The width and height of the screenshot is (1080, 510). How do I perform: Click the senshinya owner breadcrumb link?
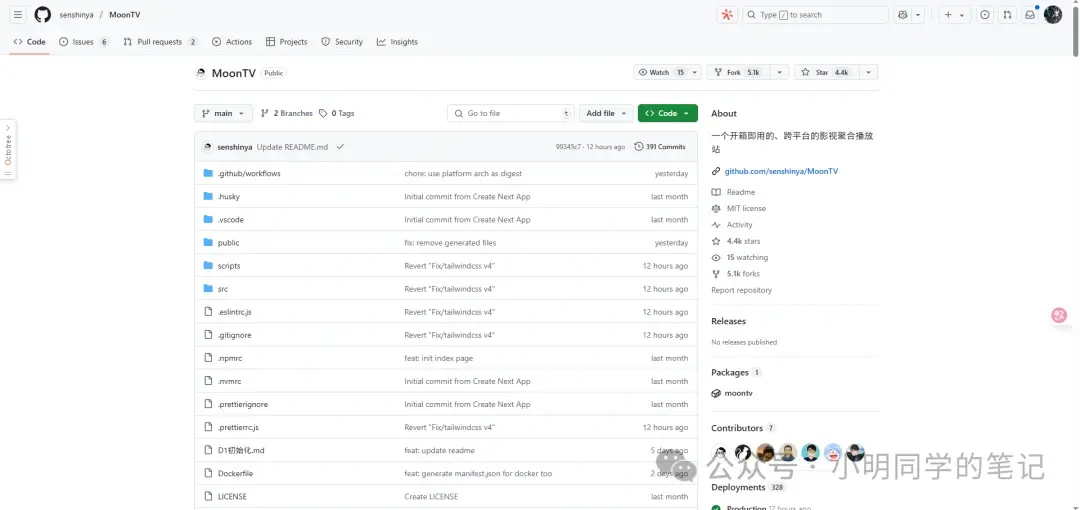[76, 14]
